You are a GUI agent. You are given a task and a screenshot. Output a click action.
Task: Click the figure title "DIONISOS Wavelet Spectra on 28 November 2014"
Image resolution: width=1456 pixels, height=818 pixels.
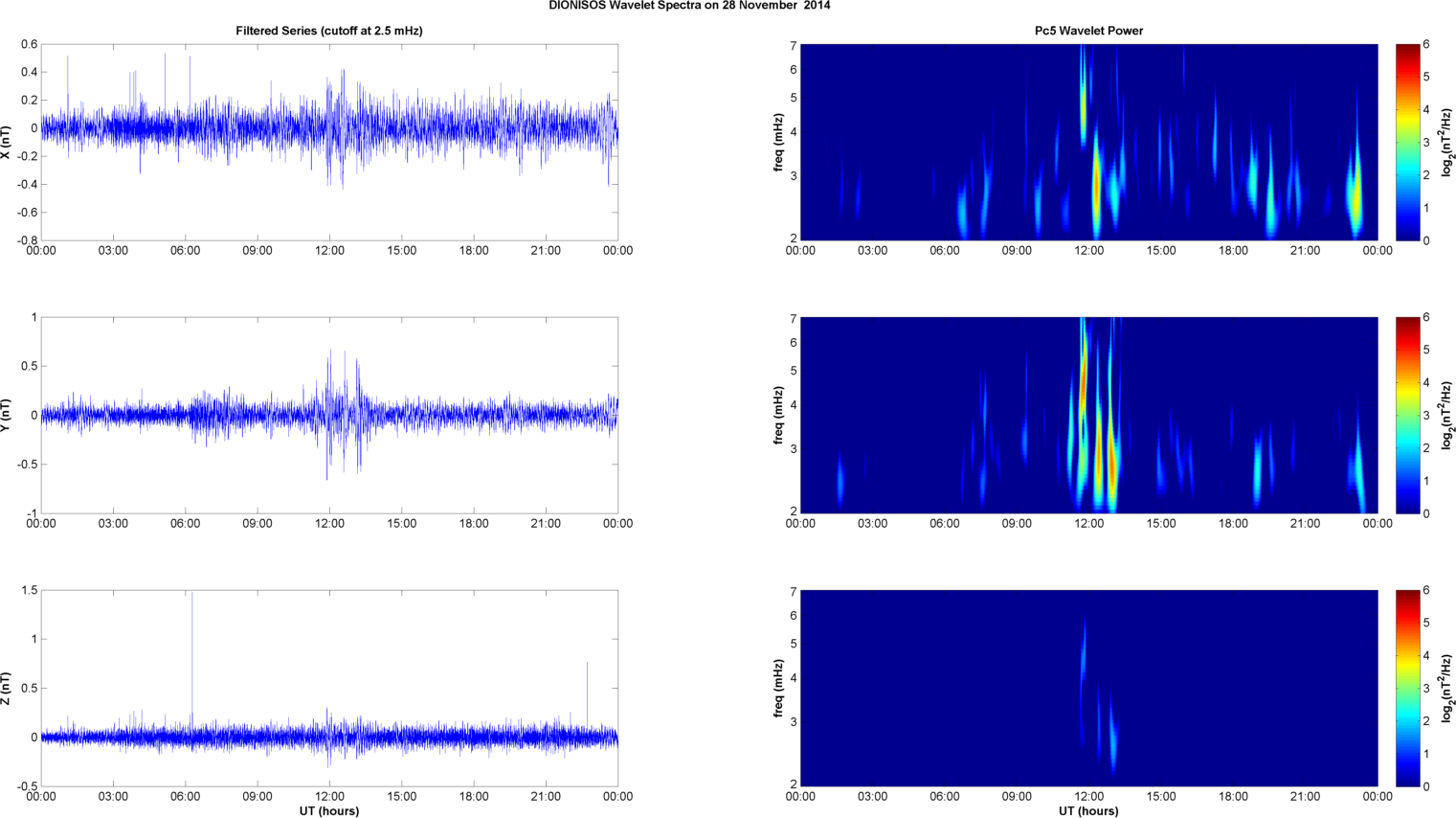point(689,6)
